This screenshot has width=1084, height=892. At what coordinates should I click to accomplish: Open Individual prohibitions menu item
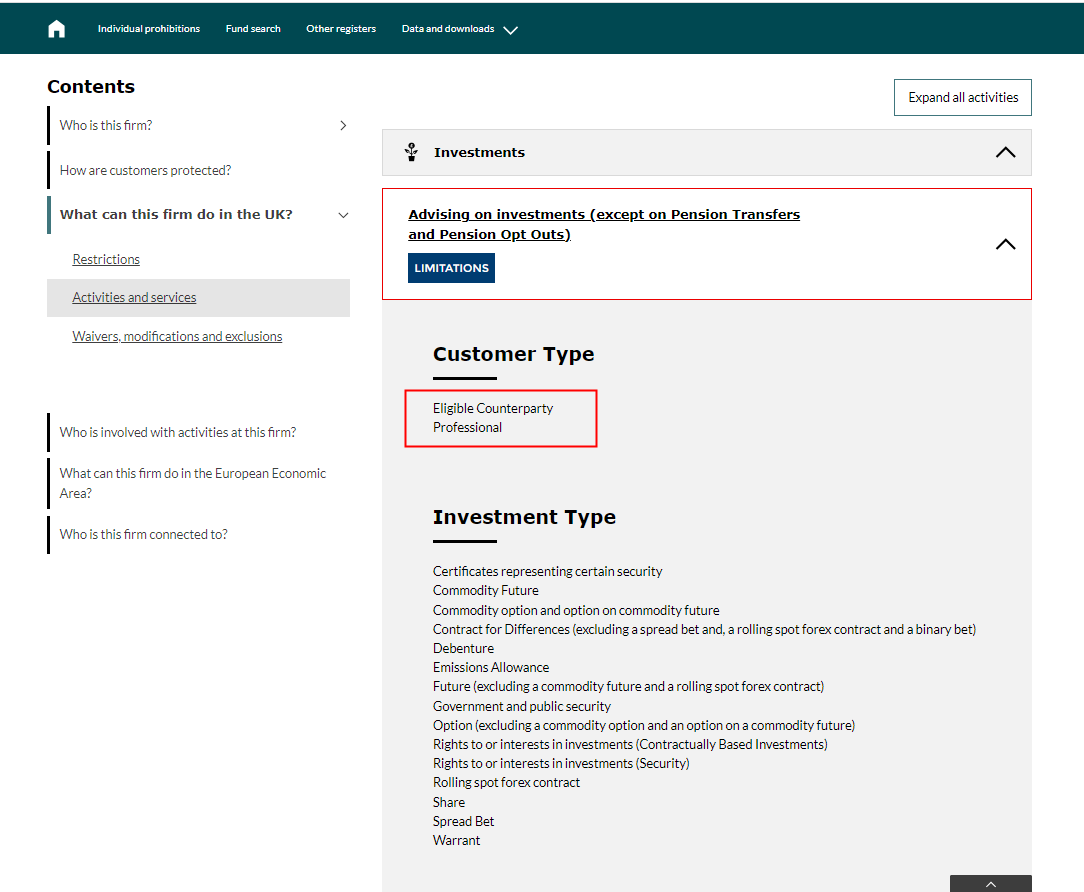click(x=149, y=29)
